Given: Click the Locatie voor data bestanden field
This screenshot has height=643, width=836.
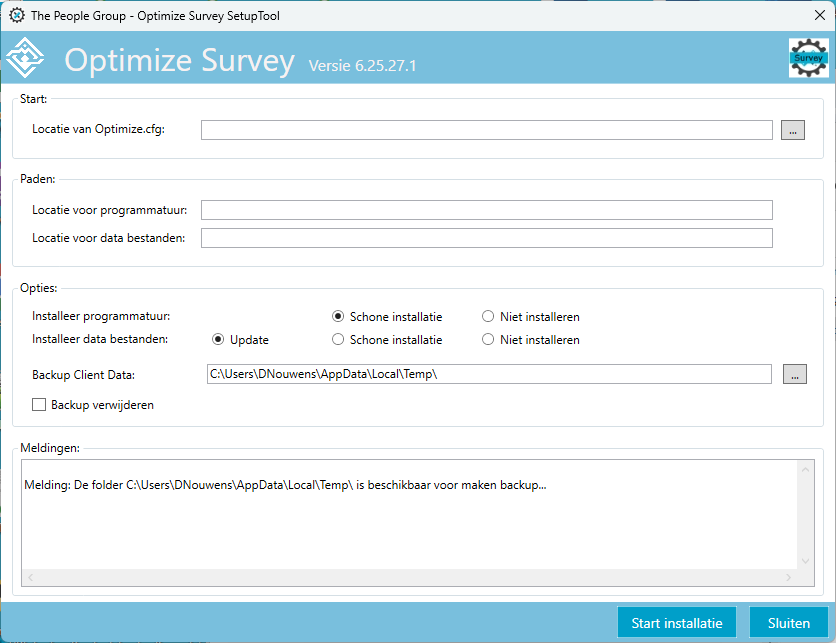Looking at the screenshot, I should tap(486, 238).
